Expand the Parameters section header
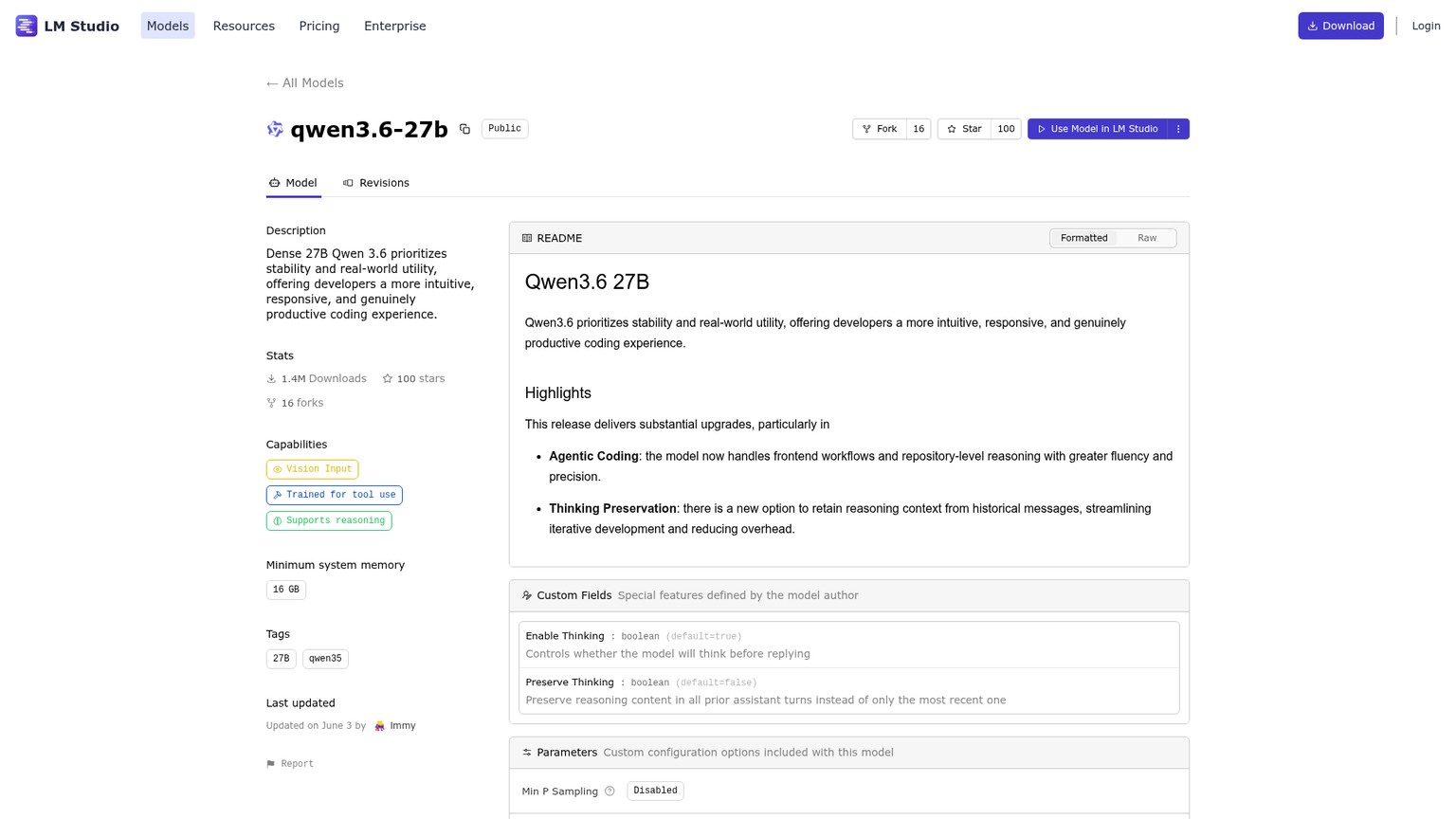Screen dimensions: 1456x819 (849, 753)
